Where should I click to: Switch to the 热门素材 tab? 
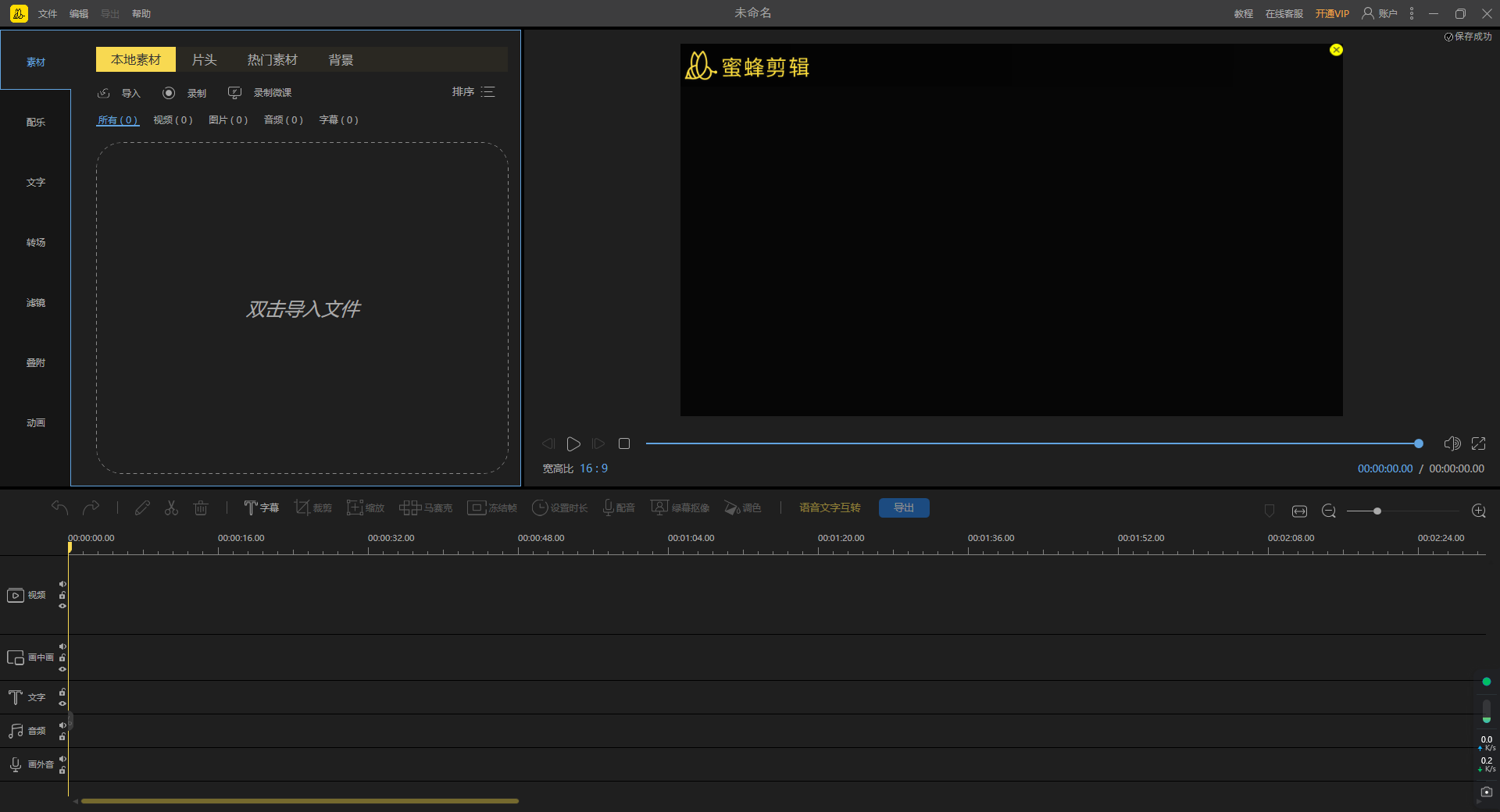[x=272, y=60]
